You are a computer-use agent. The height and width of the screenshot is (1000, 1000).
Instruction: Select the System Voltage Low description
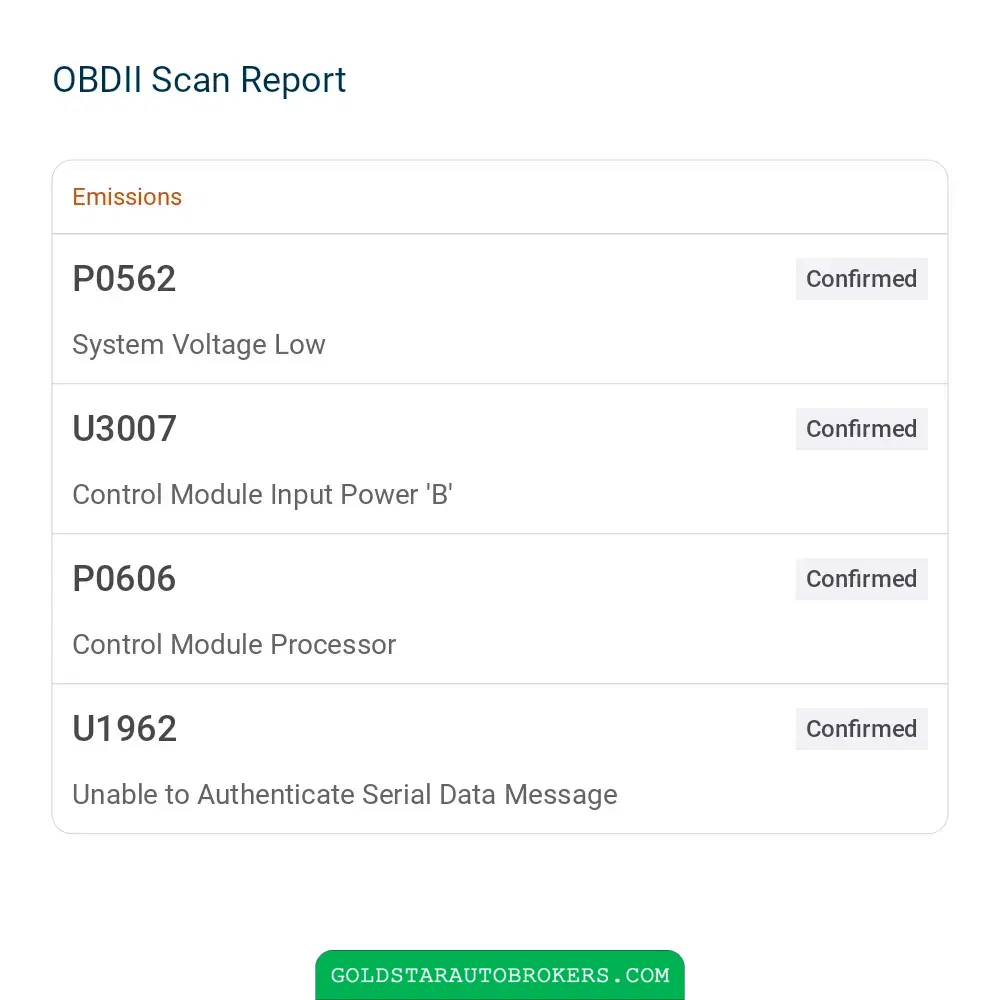199,344
